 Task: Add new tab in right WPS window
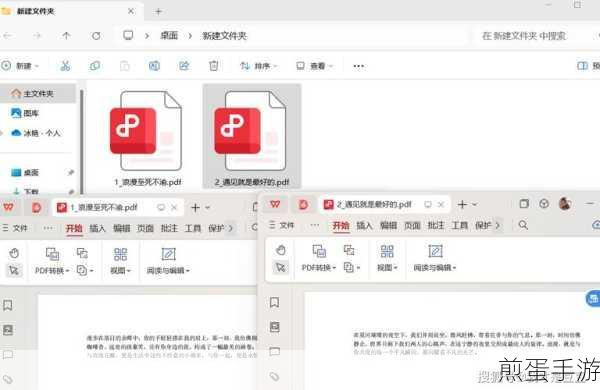[462, 205]
